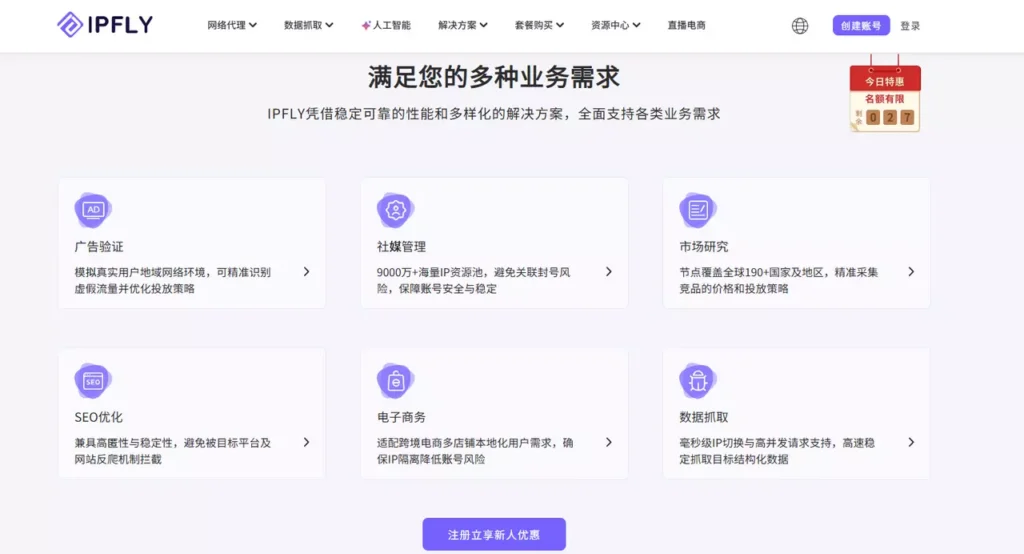
Task: Open the 今日特惠 calendar promo badge
Action: coord(885,93)
